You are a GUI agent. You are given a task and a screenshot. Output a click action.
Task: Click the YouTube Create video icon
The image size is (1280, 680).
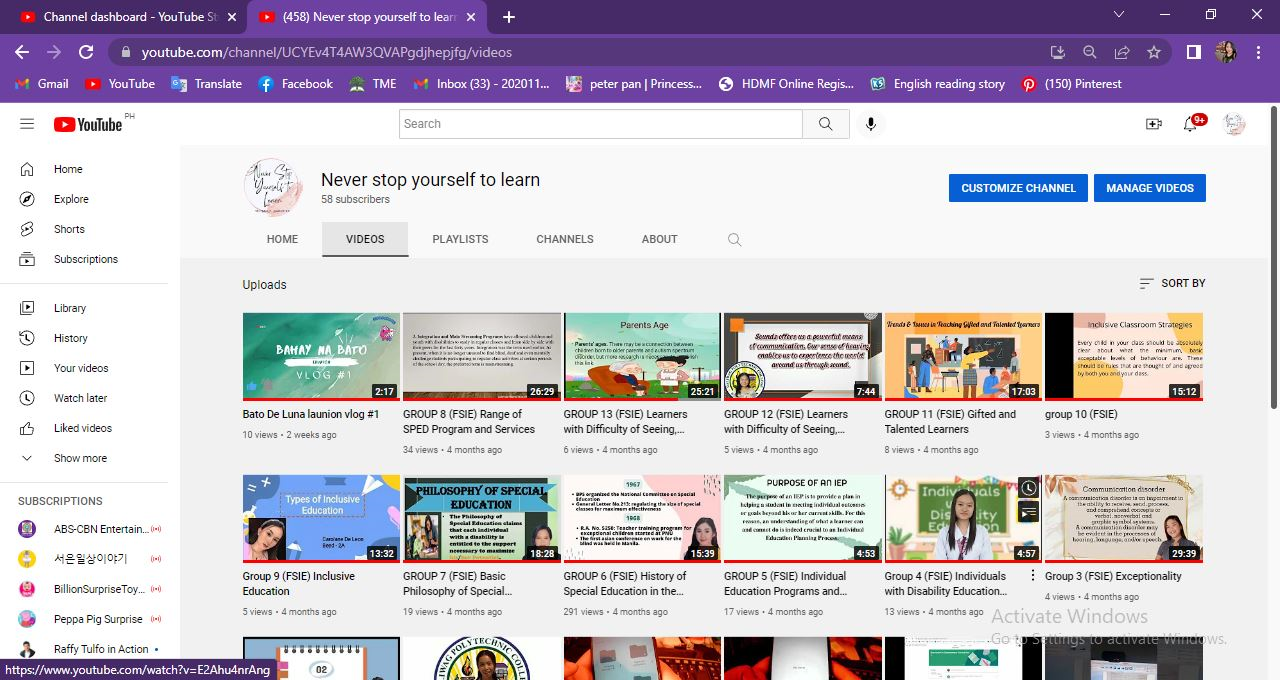click(1153, 124)
